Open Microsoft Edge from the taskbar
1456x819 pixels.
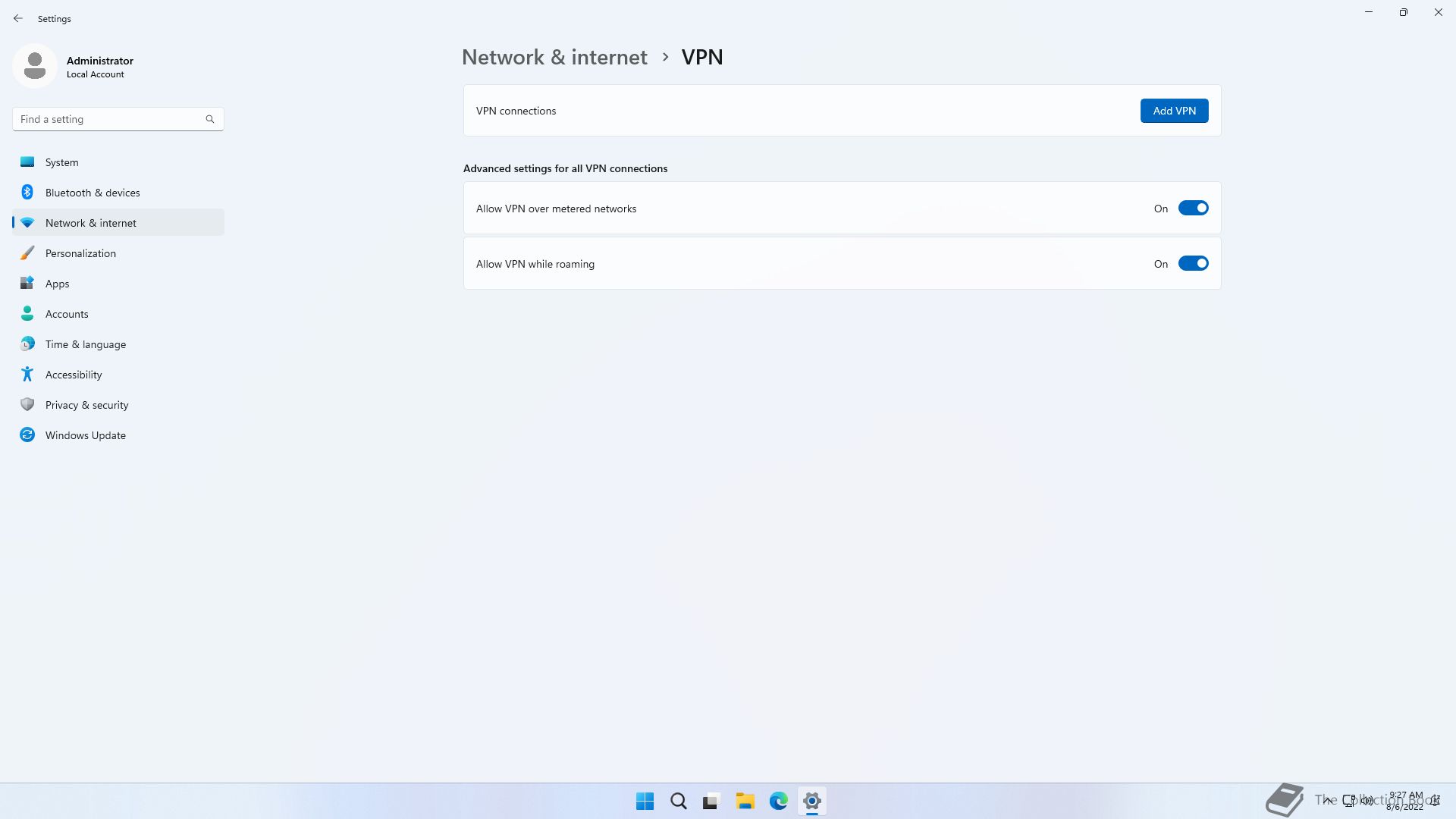pyautogui.click(x=778, y=801)
